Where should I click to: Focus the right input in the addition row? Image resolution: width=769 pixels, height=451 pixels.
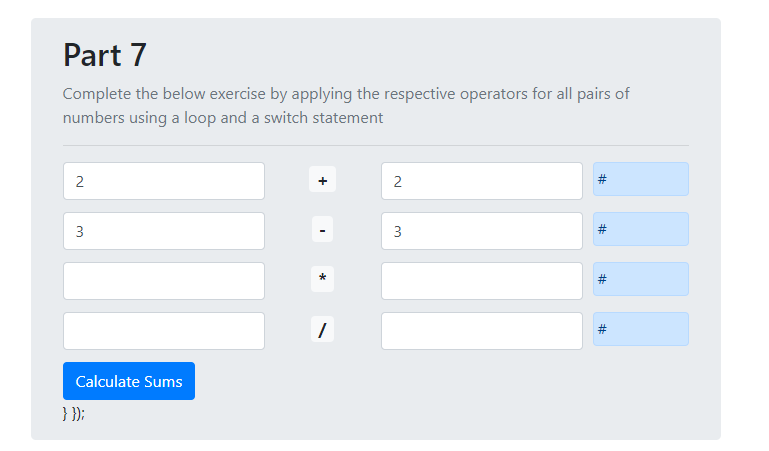(481, 181)
